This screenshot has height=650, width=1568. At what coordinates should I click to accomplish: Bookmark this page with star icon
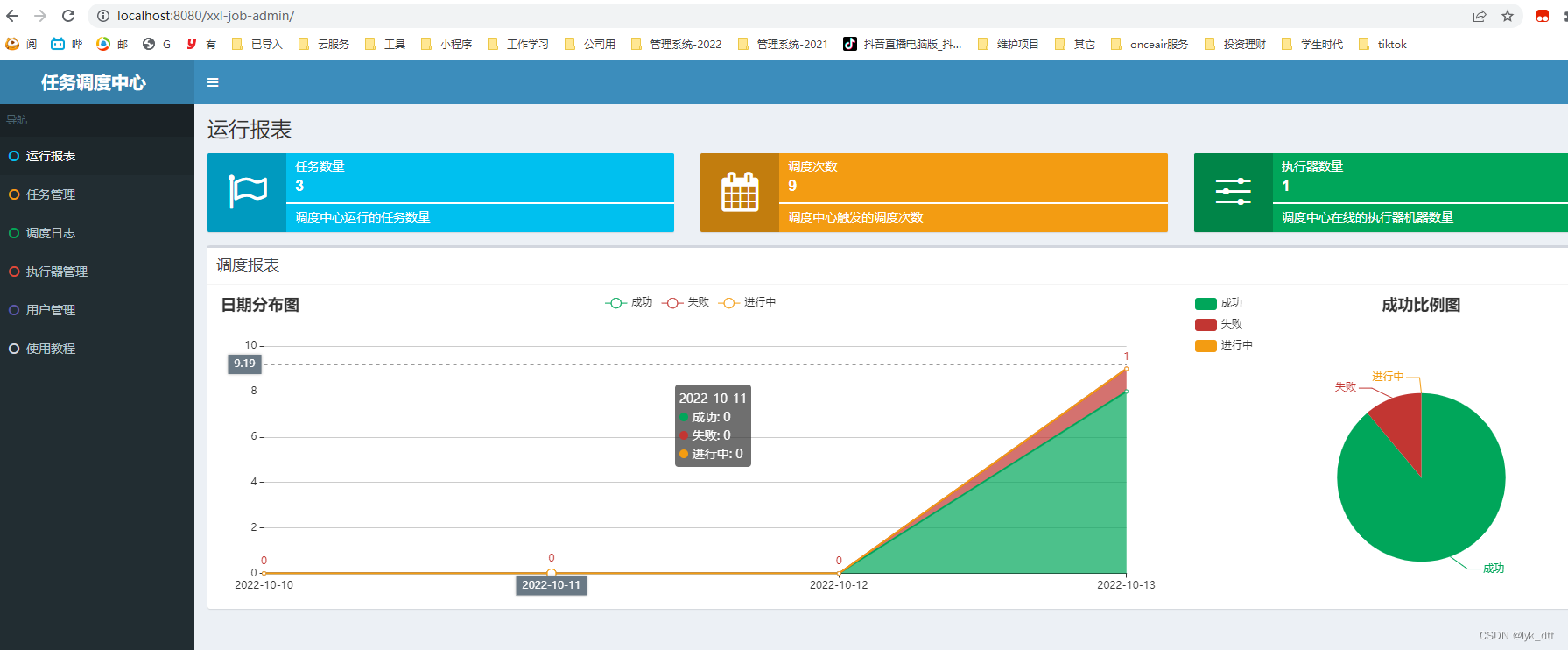click(x=1508, y=16)
